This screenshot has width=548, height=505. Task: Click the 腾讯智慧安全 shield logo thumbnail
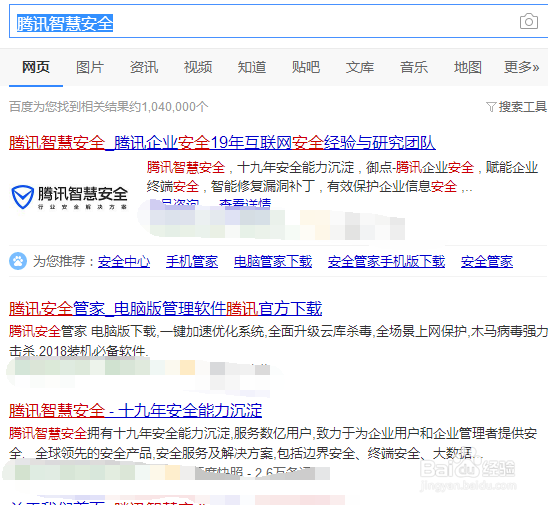70,197
